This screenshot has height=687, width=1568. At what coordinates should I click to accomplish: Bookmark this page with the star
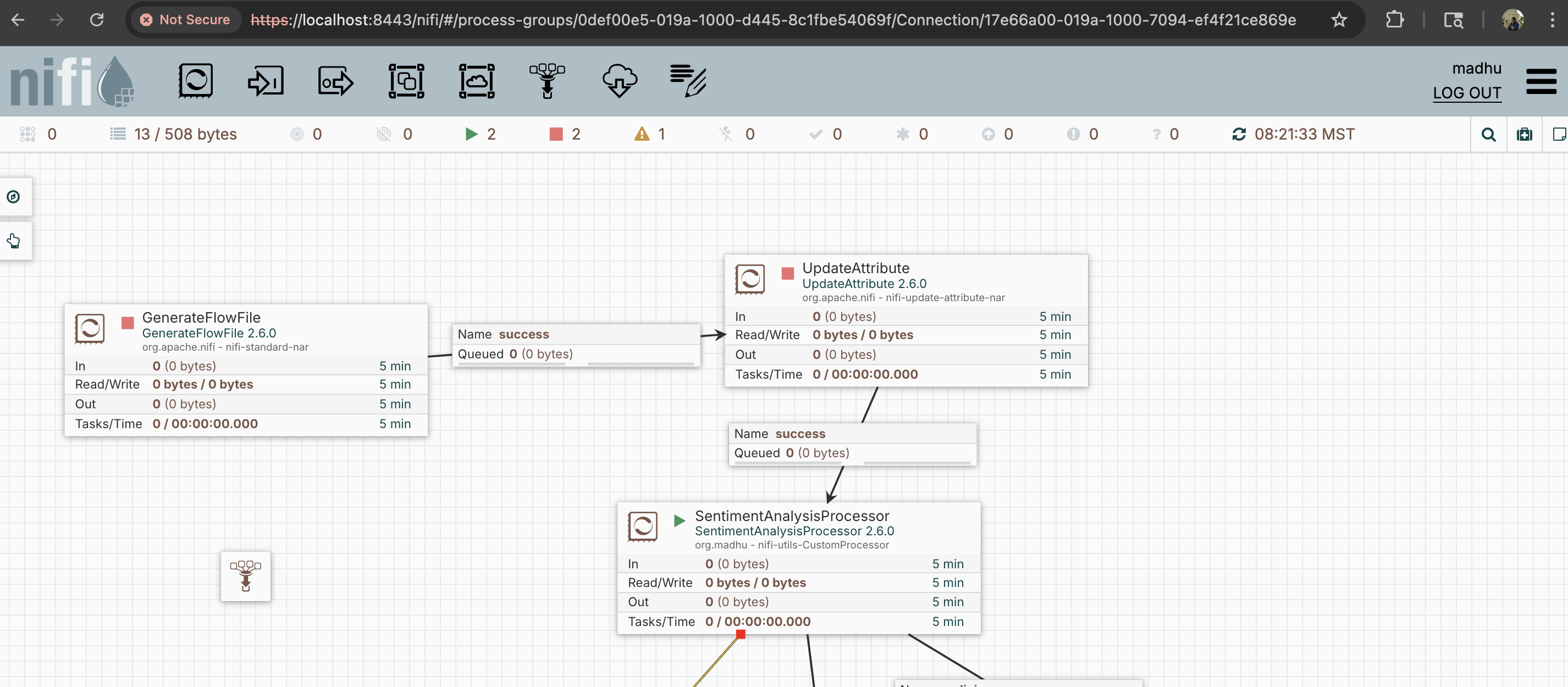pyautogui.click(x=1339, y=20)
